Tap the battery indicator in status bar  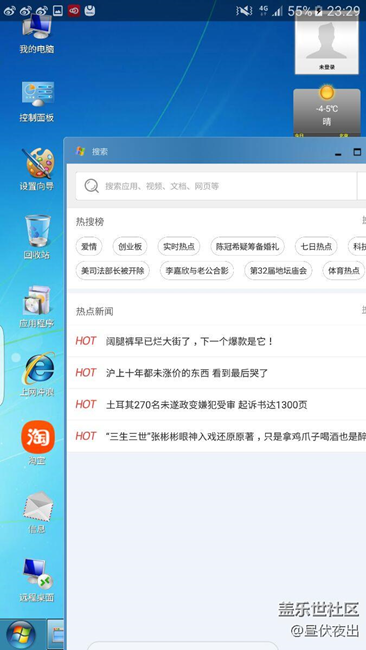pyautogui.click(x=318, y=11)
